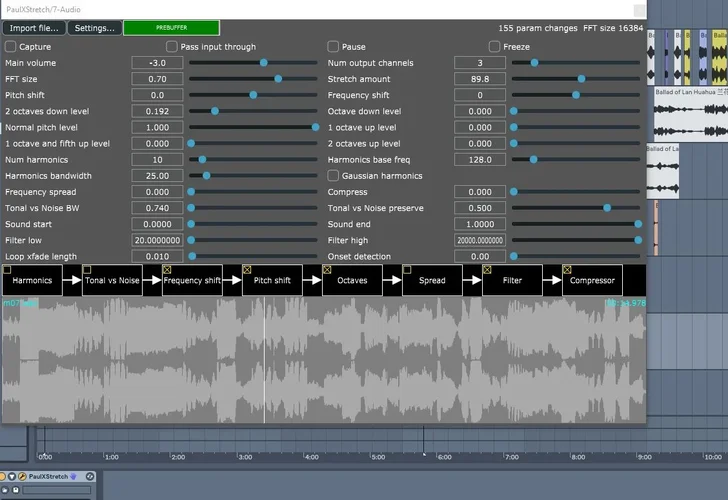Image resolution: width=728 pixels, height=500 pixels.
Task: Click the Filter high value field
Action: [480, 240]
